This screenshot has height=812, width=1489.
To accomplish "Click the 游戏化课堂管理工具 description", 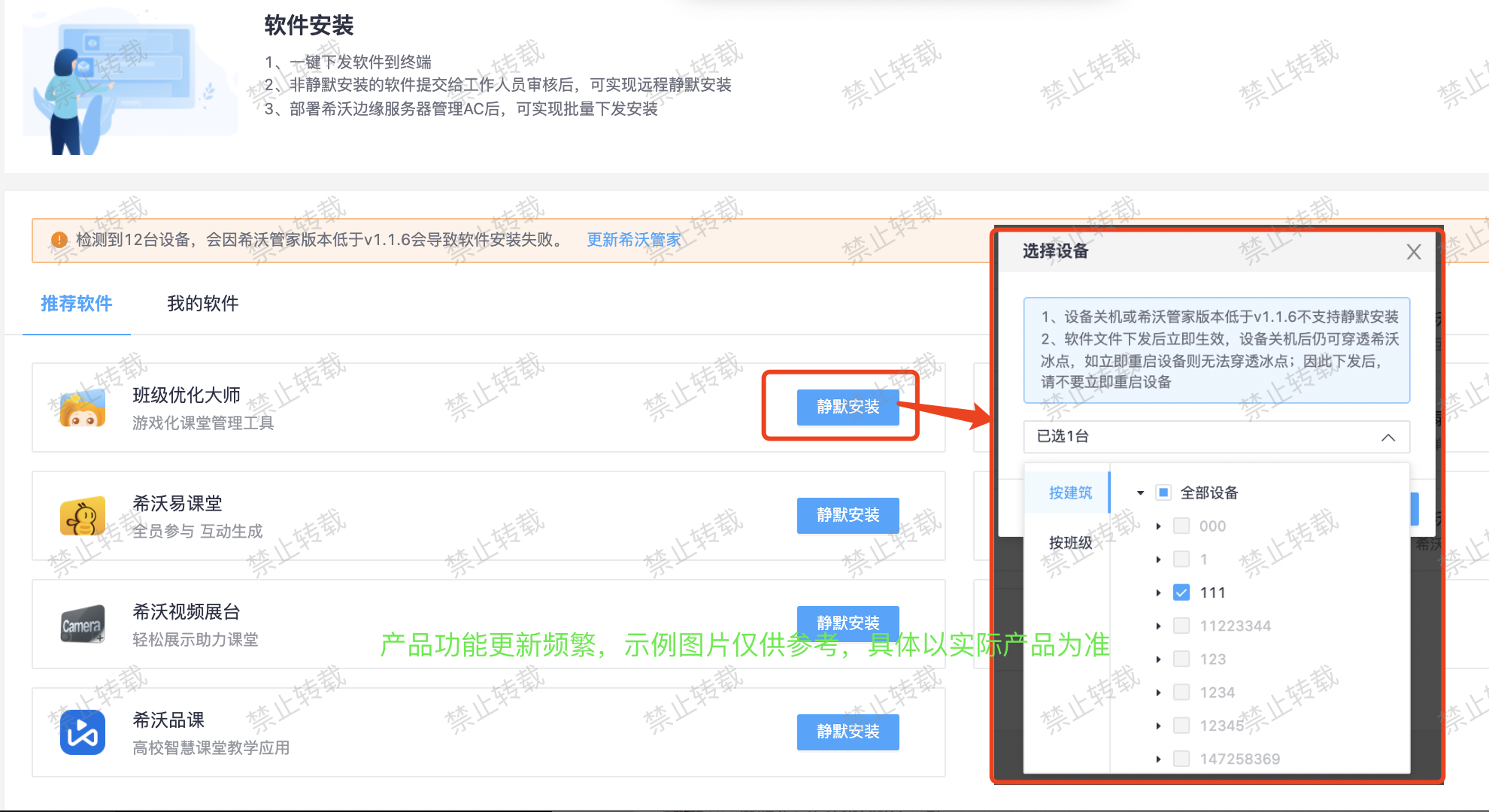I will point(203,423).
